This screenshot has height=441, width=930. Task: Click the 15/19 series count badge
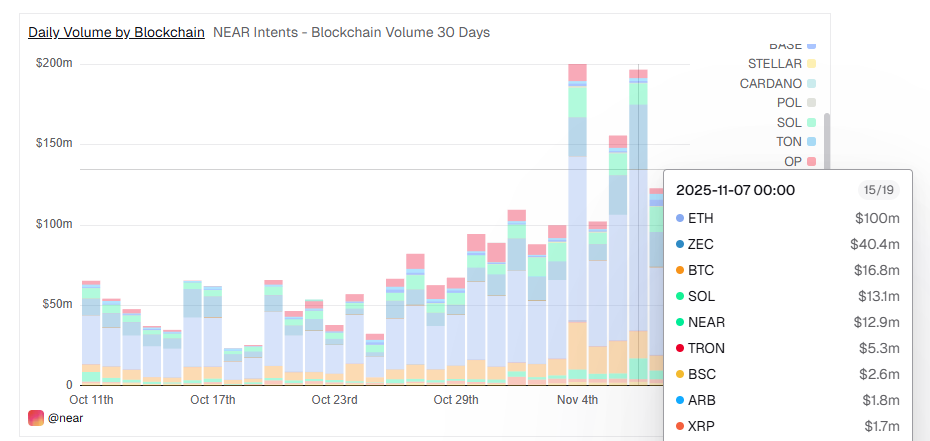click(880, 190)
